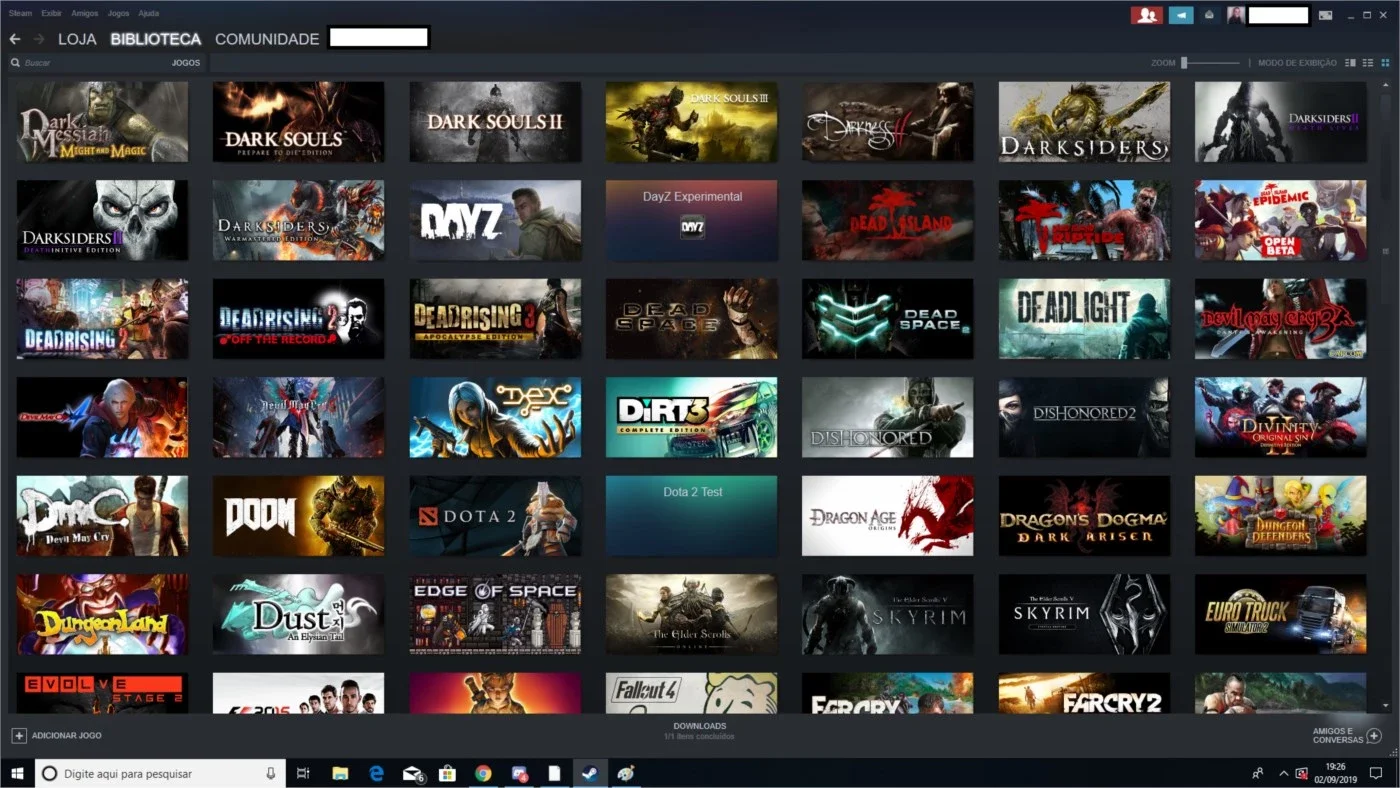Open the Mail app in taskbar

click(x=412, y=773)
